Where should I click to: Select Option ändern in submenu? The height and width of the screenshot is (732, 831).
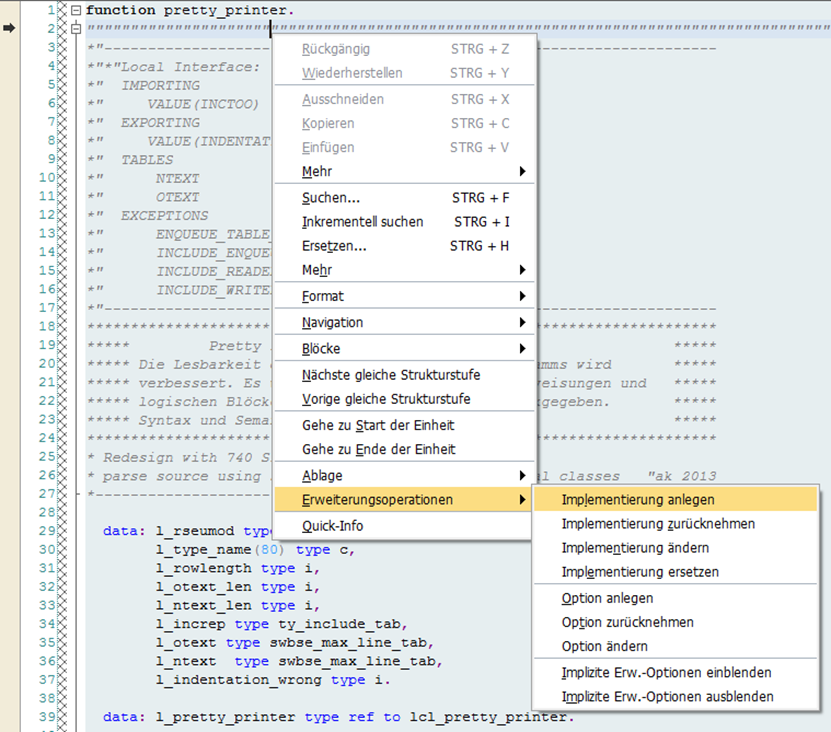coord(676,646)
